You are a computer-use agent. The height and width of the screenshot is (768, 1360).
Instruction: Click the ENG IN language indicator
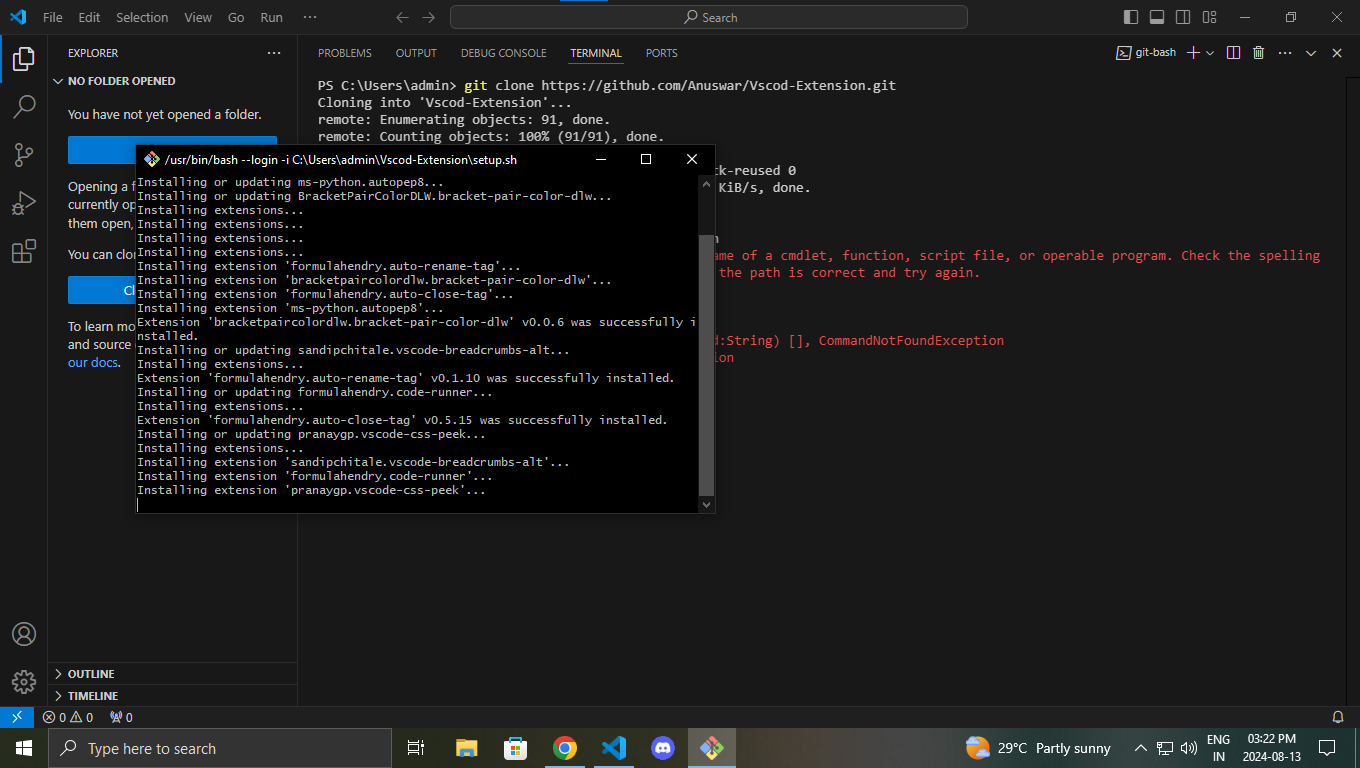click(1218, 748)
